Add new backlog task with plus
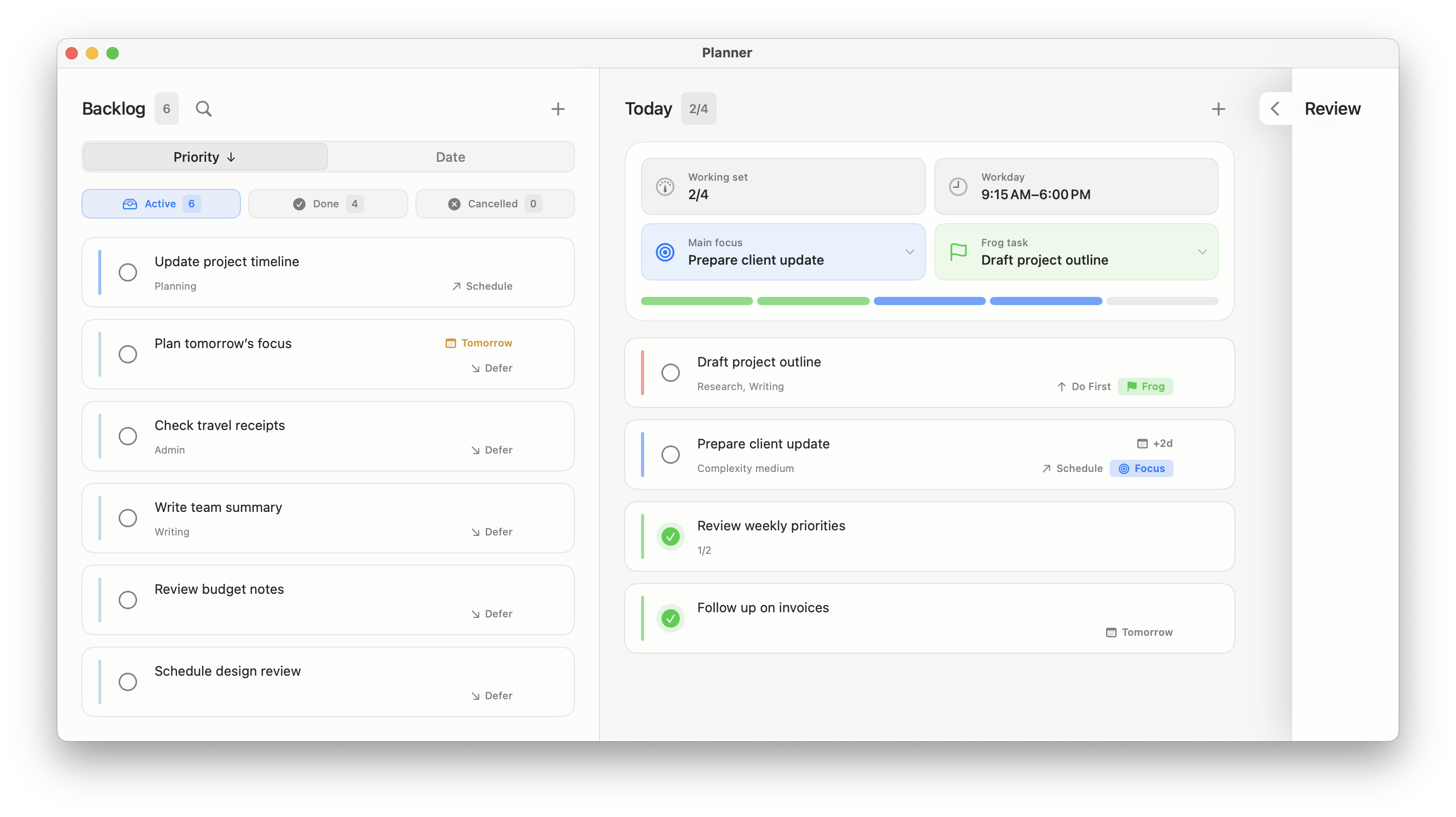 (557, 109)
